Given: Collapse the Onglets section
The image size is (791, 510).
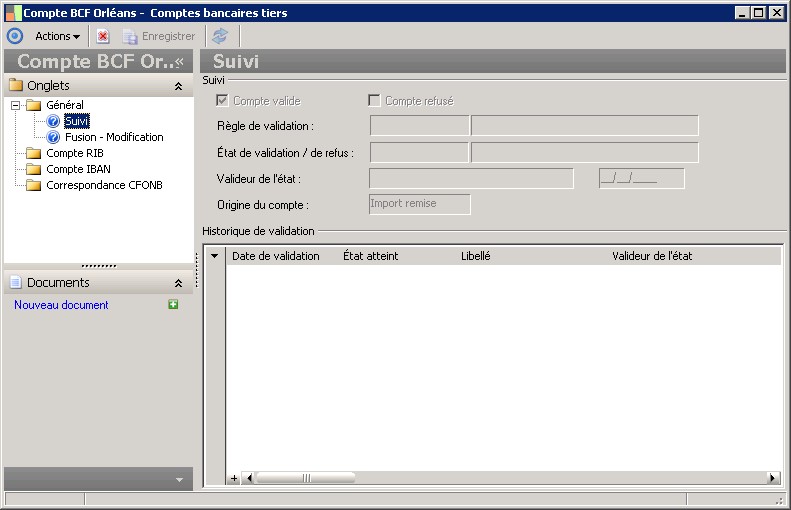Looking at the screenshot, I should click(x=178, y=86).
